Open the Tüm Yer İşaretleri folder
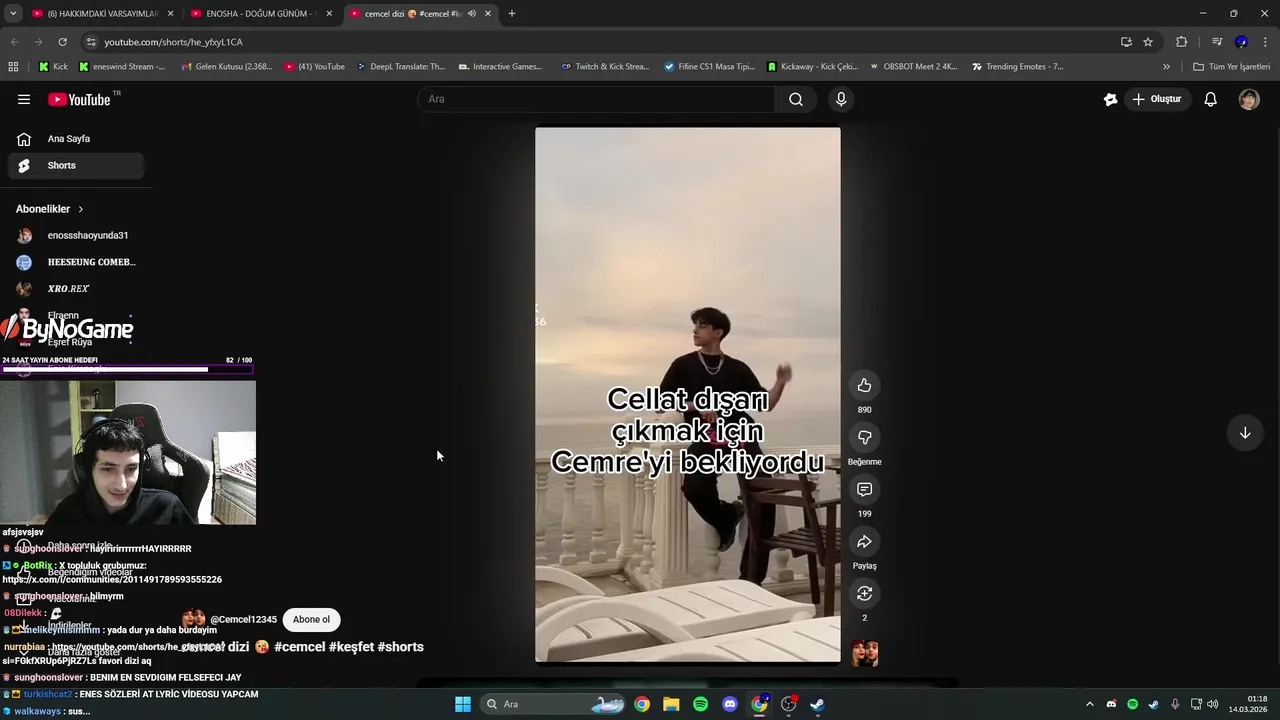 pyautogui.click(x=1231, y=67)
